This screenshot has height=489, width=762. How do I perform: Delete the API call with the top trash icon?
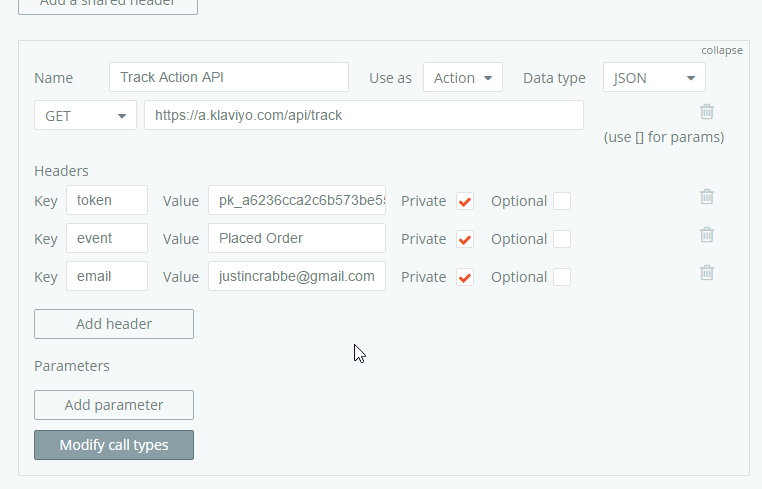pos(707,112)
